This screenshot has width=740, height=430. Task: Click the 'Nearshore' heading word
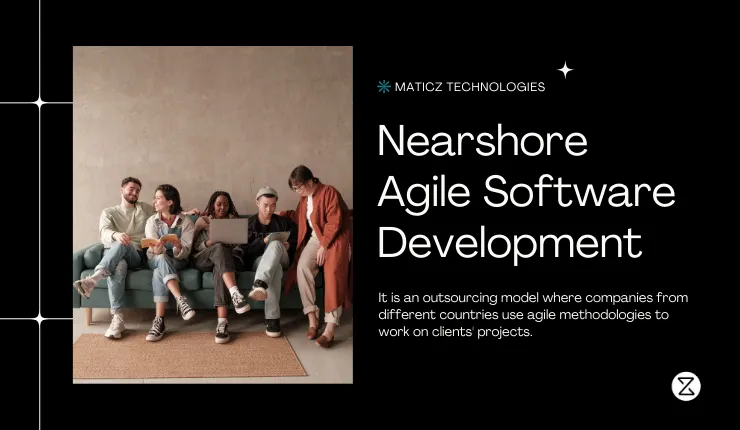[x=482, y=141]
